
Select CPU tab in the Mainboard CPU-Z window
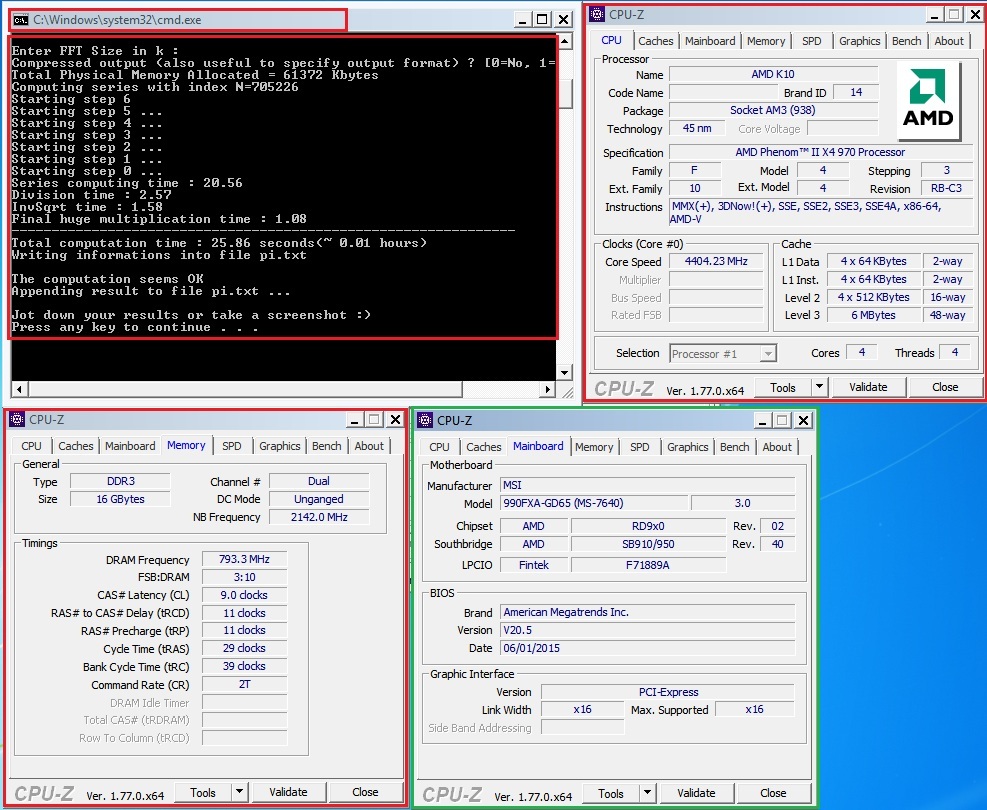tap(439, 447)
